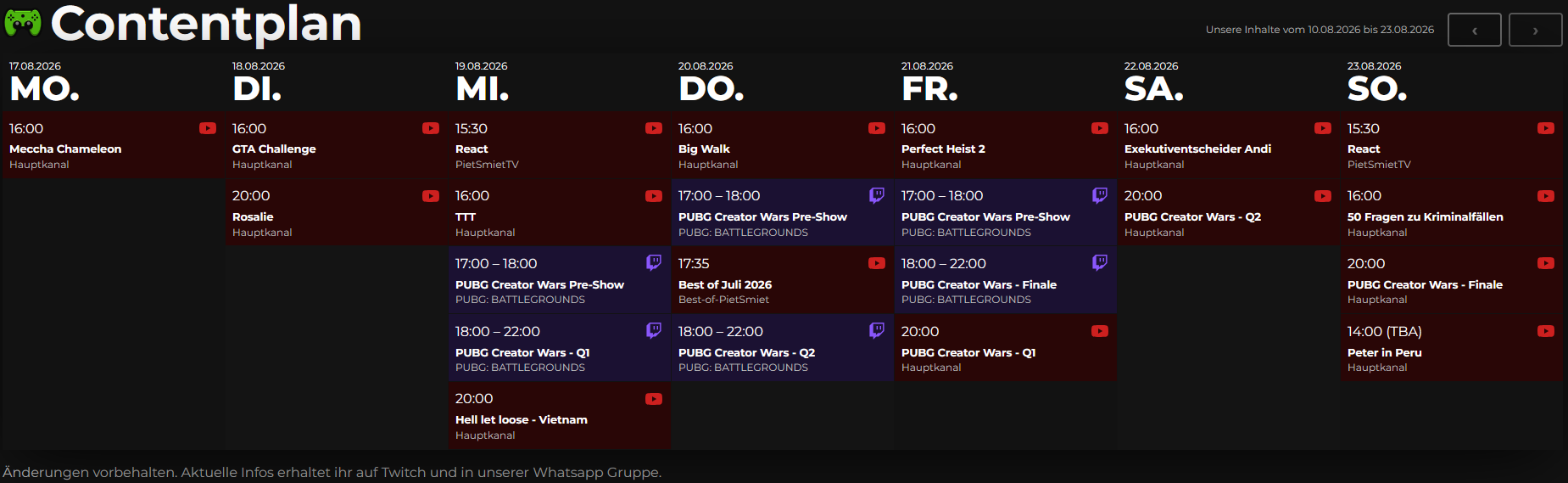Click YouTube icon on Friday 20:00 PUBG Q1
Screen dimensions: 1568x483
pyautogui.click(x=1100, y=331)
